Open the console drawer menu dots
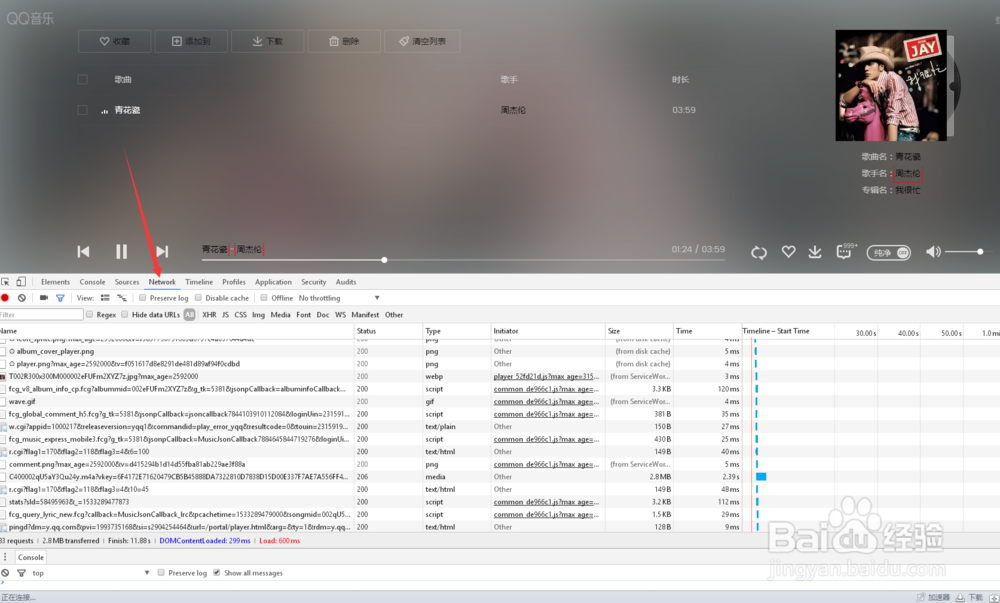 click(x=5, y=556)
